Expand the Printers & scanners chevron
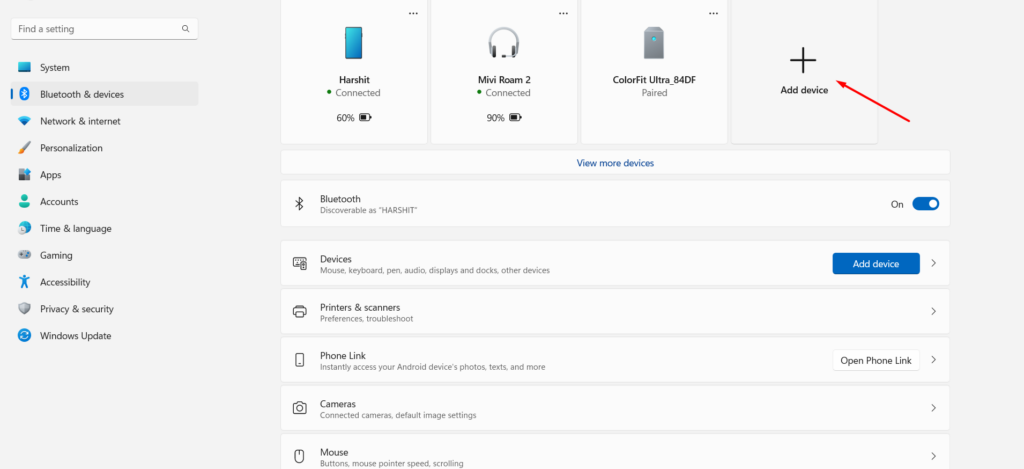The height and width of the screenshot is (469, 1024). tap(933, 312)
